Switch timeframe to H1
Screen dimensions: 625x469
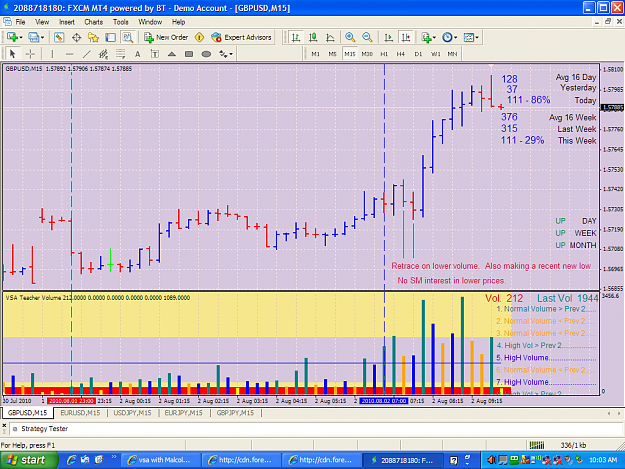[x=384, y=54]
